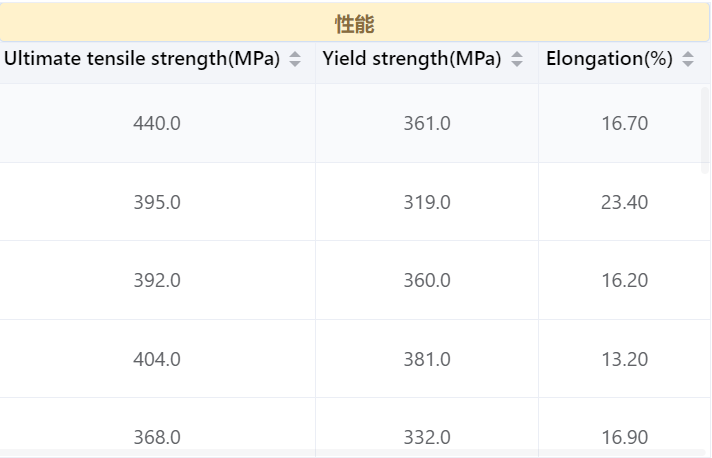Click the 404.0 tensile strength cell
Image resolution: width=712 pixels, height=458 pixels.
pyautogui.click(x=157, y=359)
